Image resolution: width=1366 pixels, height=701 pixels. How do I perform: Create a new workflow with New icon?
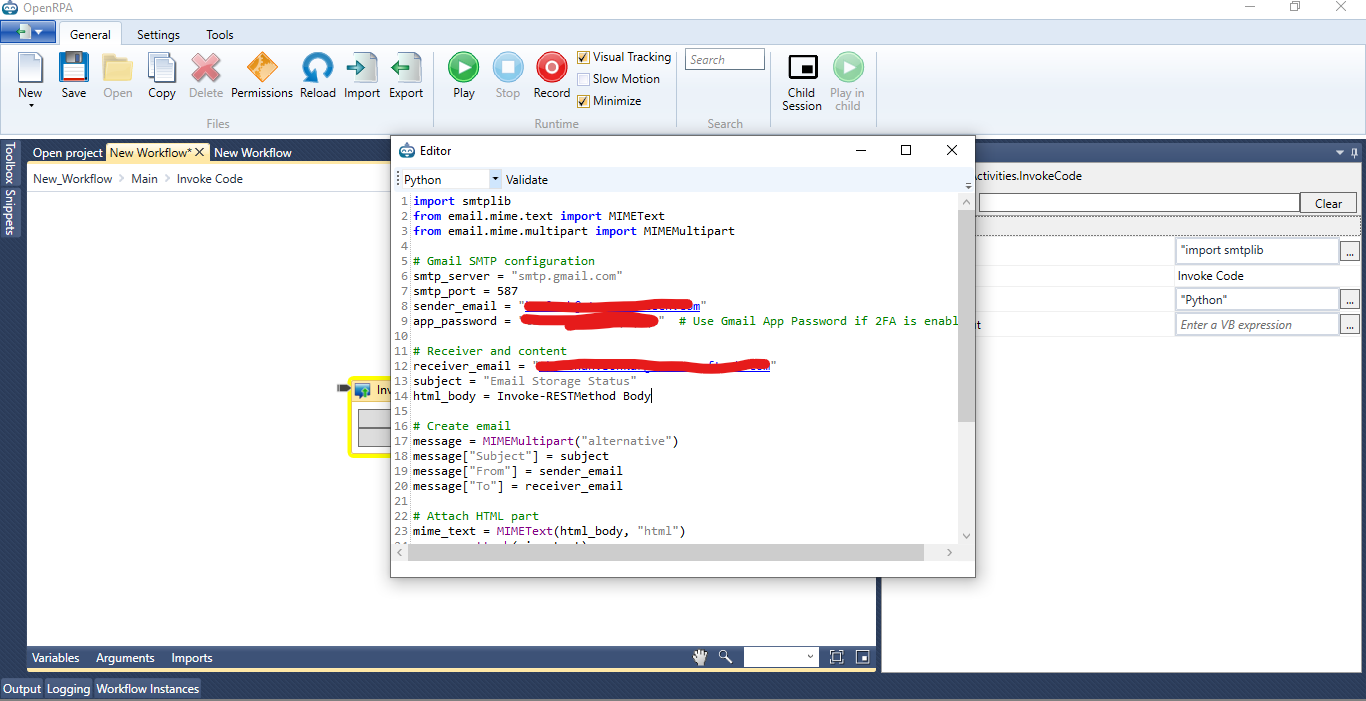(30, 68)
